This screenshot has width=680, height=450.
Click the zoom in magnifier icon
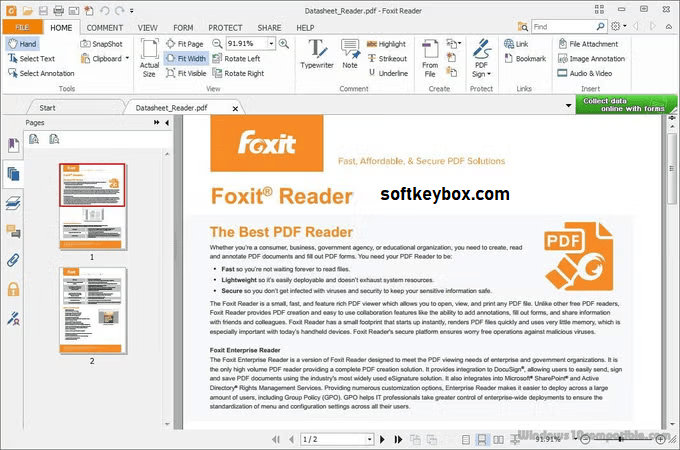pyautogui.click(x=284, y=43)
